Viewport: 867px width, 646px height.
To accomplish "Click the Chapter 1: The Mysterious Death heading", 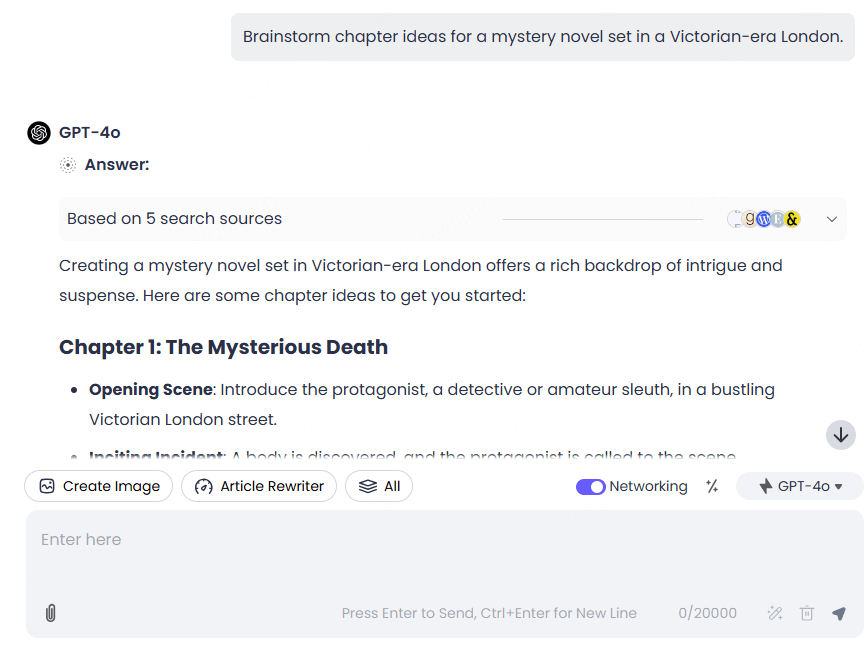I will [x=223, y=347].
